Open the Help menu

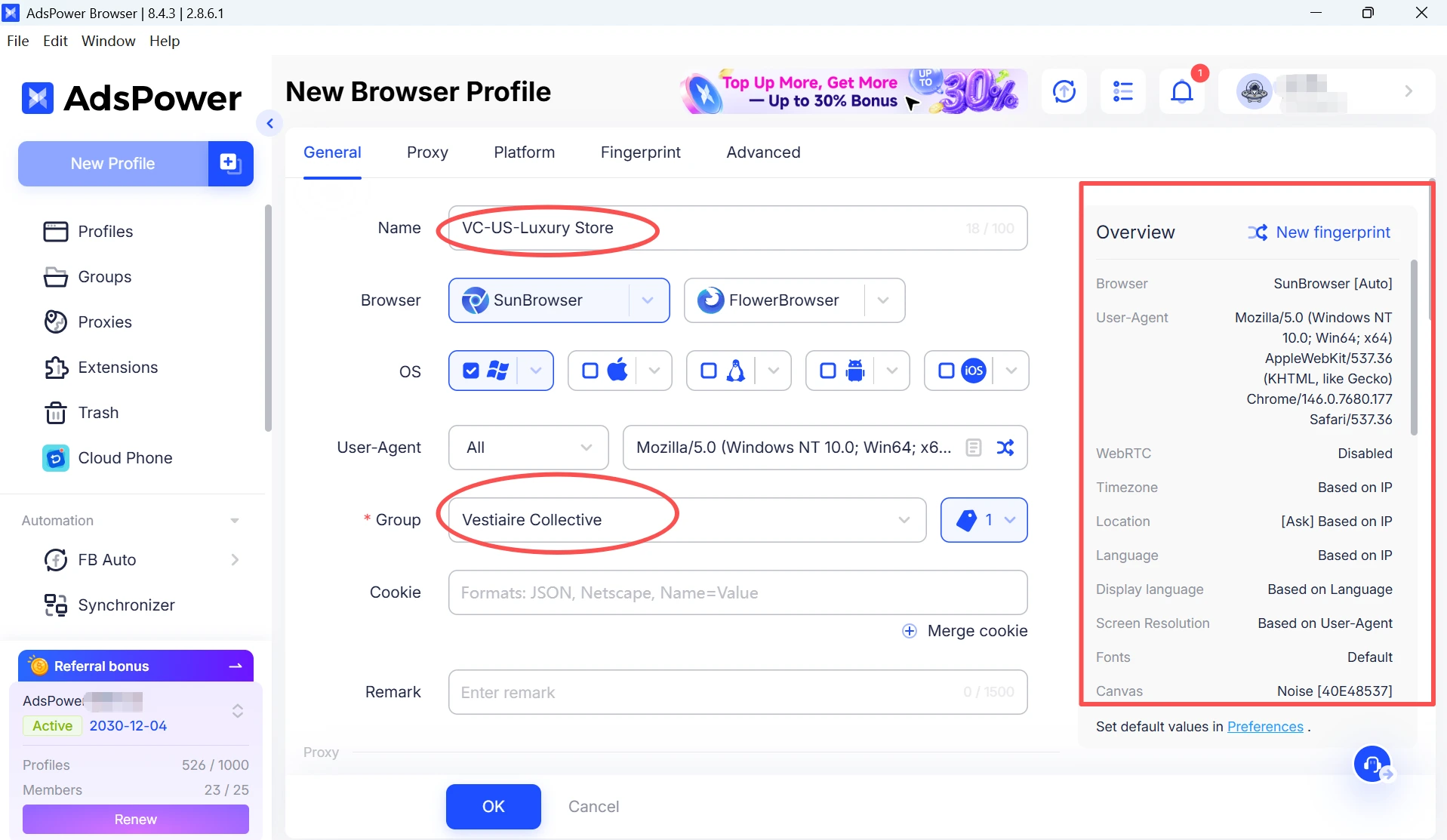click(x=165, y=41)
